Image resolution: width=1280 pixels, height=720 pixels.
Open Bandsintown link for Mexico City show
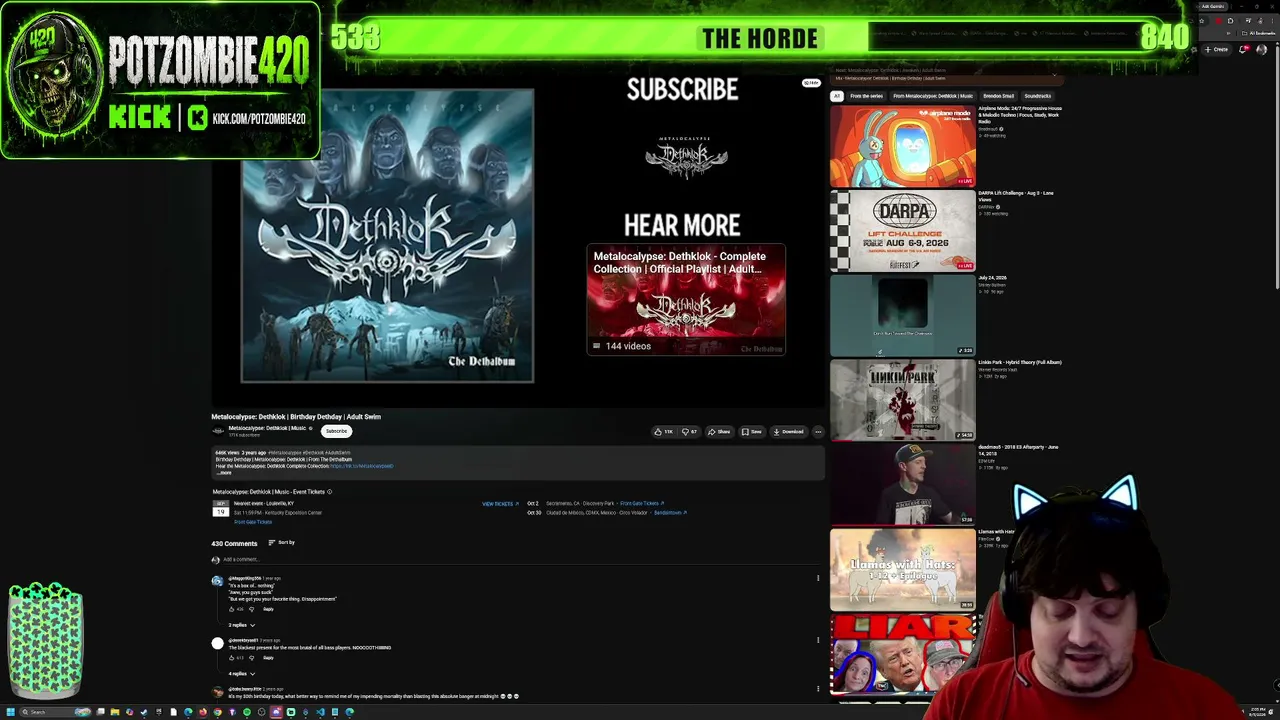coord(669,513)
